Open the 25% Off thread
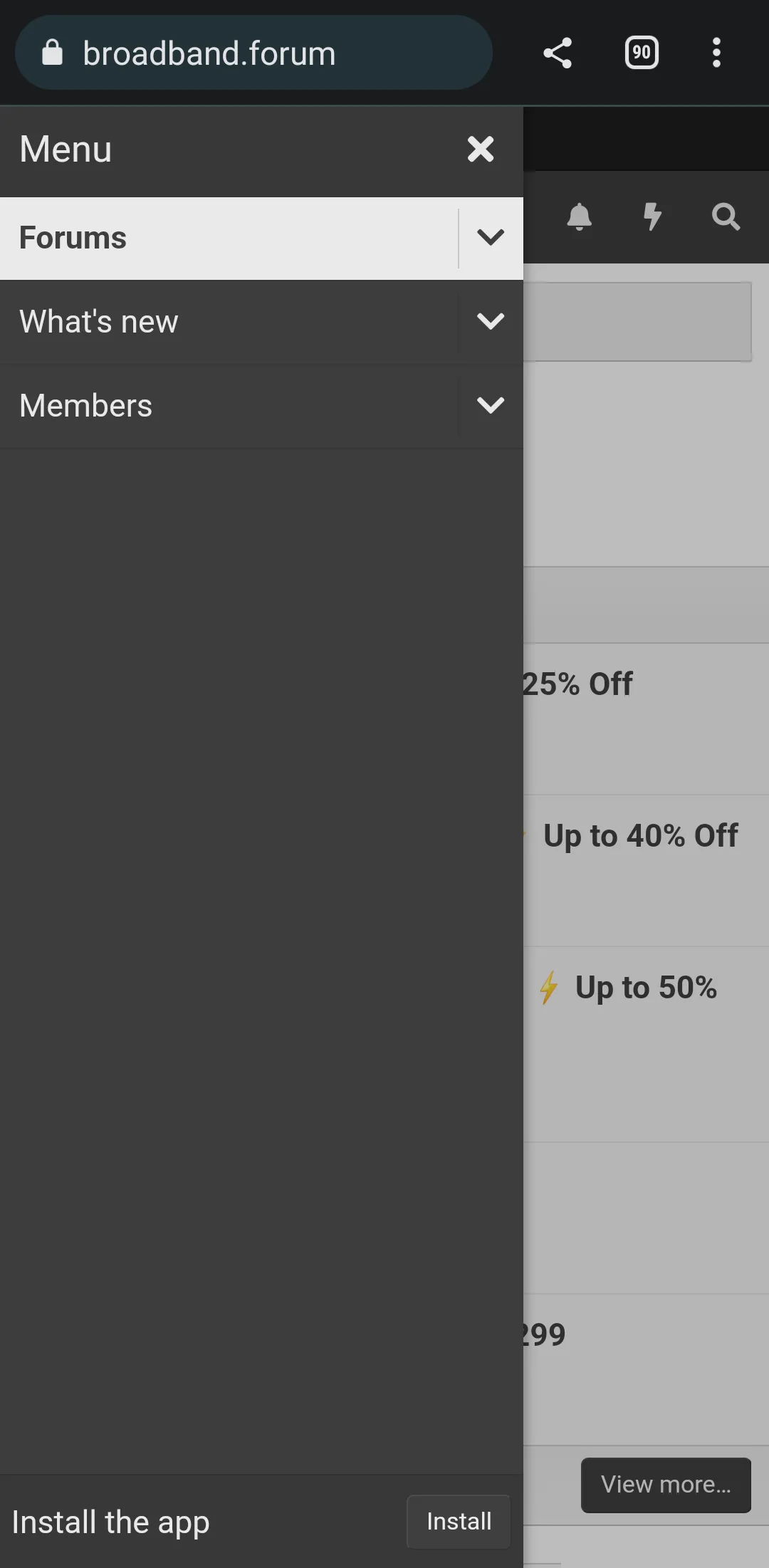Viewport: 769px width, 1568px height. (x=578, y=684)
